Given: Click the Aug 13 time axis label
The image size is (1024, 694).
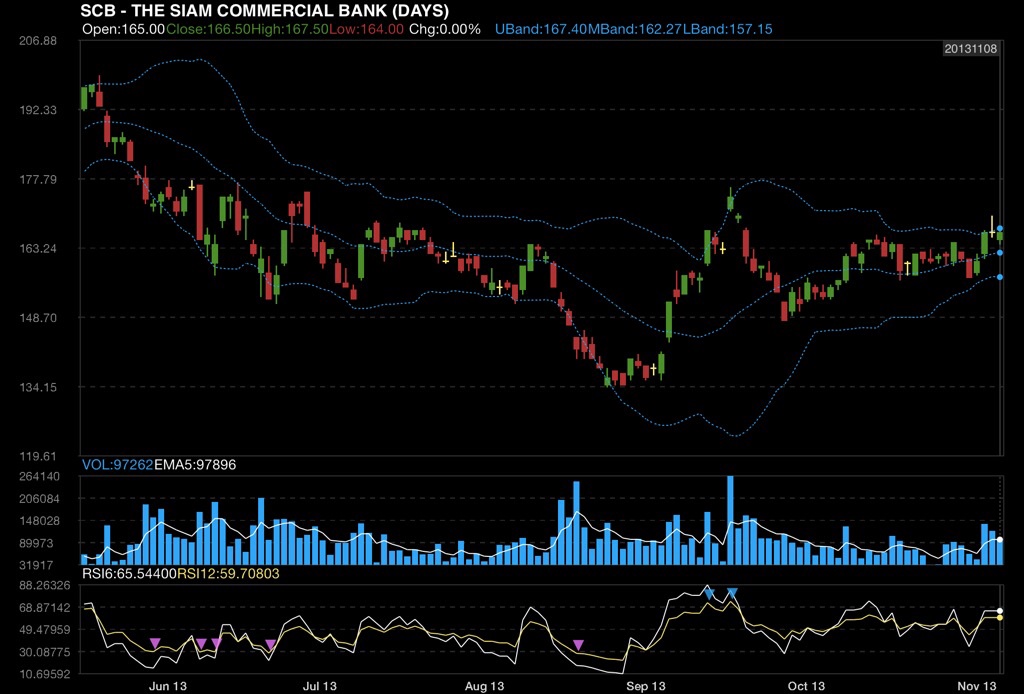Looking at the screenshot, I should tap(485, 686).
